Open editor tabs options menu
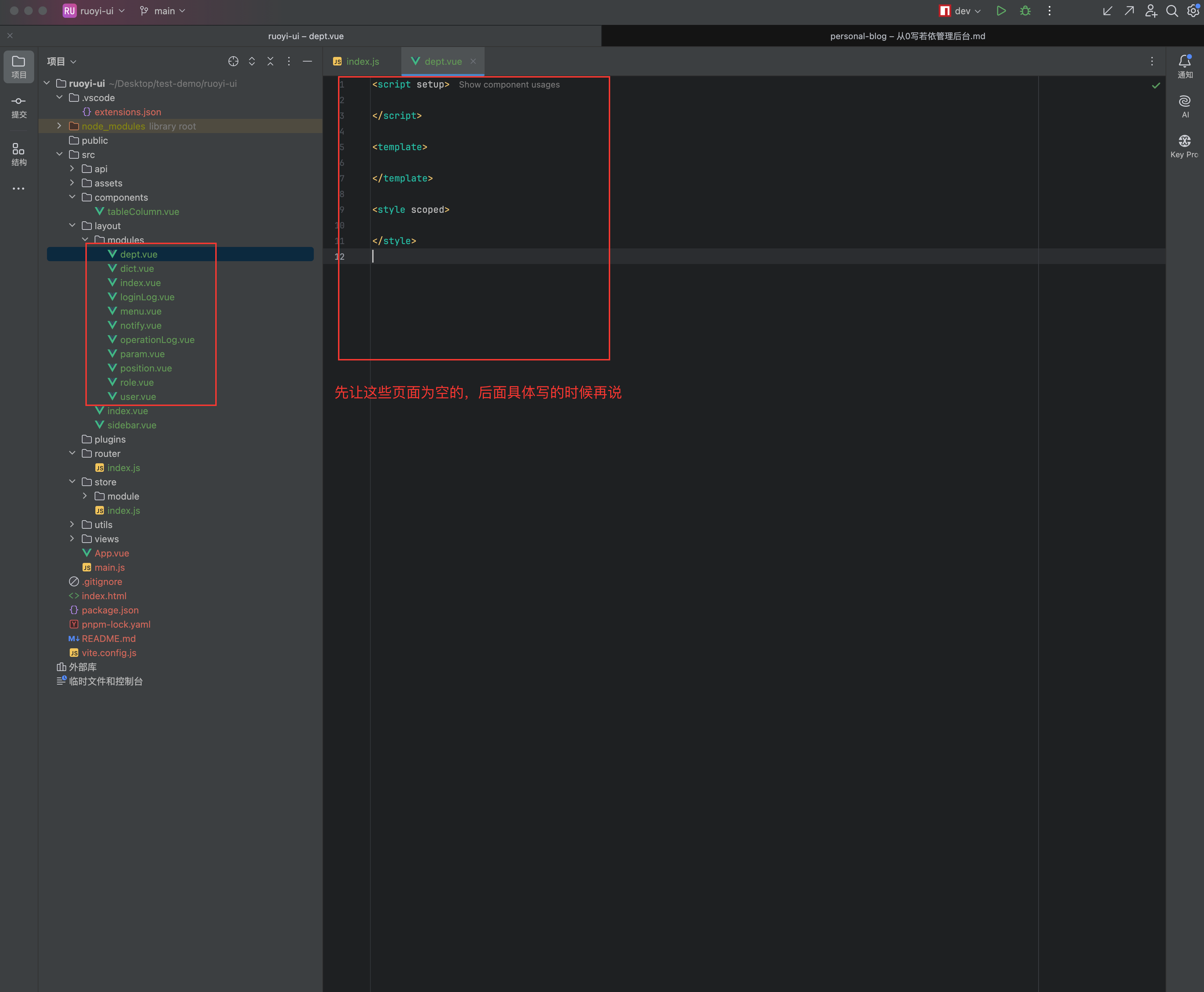This screenshot has width=1204, height=992. point(1152,61)
